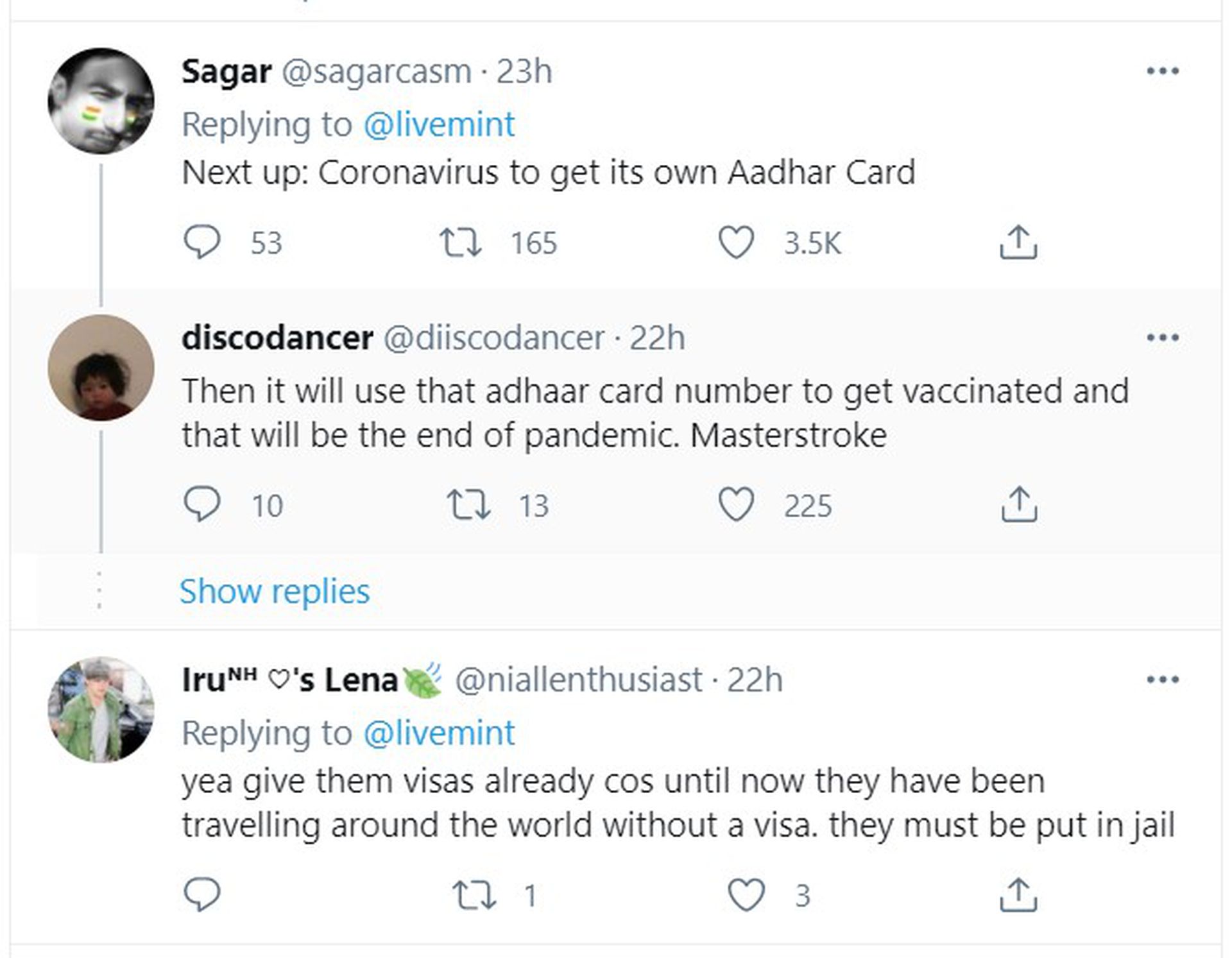The image size is (1232, 958).
Task: Open discodancer's profile avatar
Action: click(x=101, y=368)
